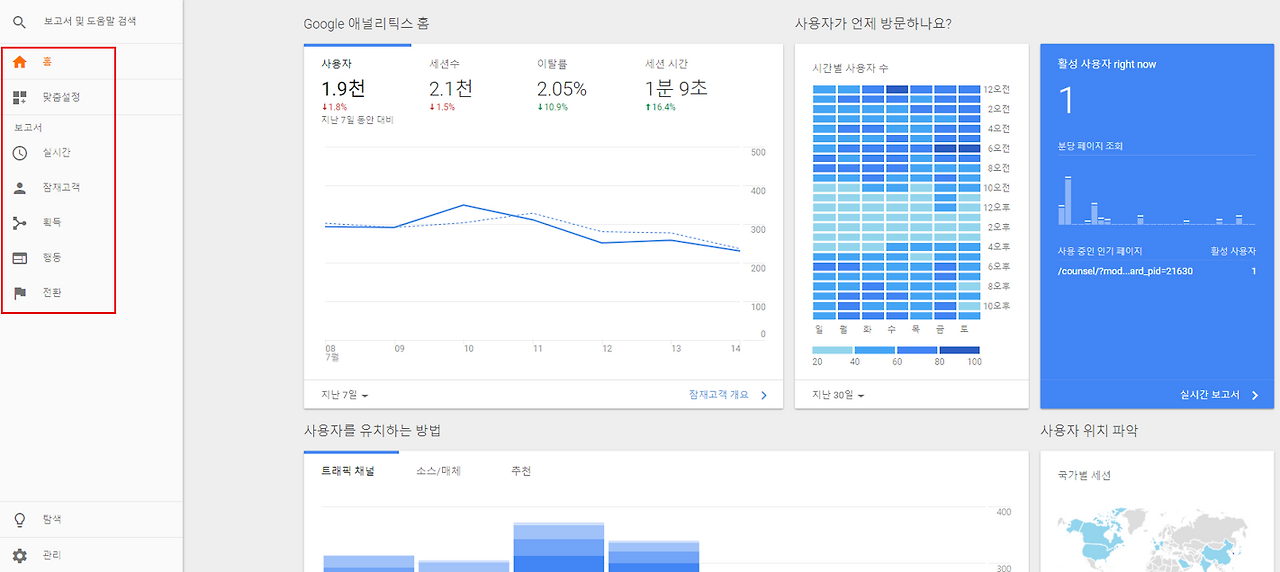Switch to the 트래픽 채널 tab
Screen dimensions: 1280x572
348,470
